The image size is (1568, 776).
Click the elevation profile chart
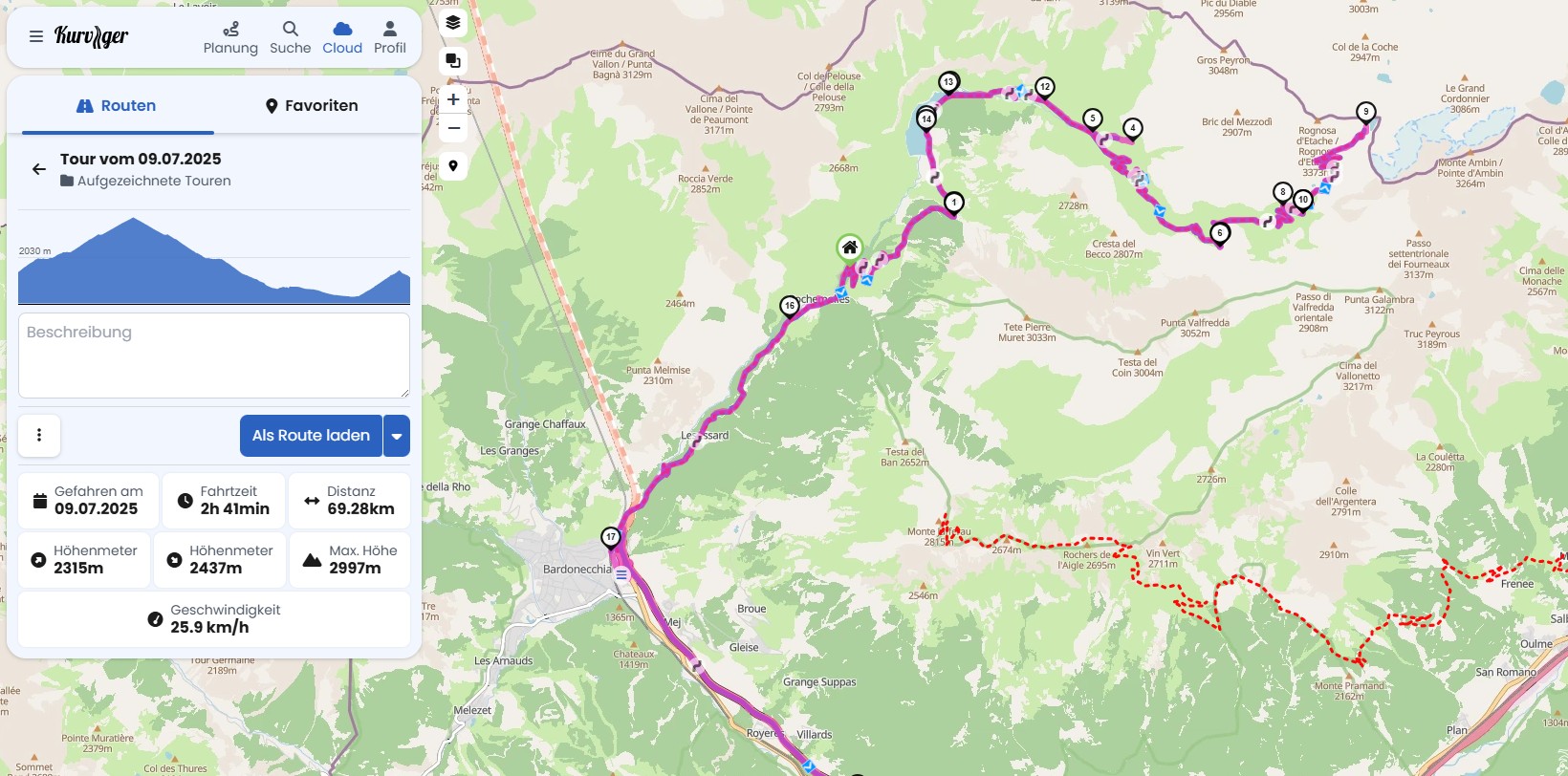(x=214, y=260)
